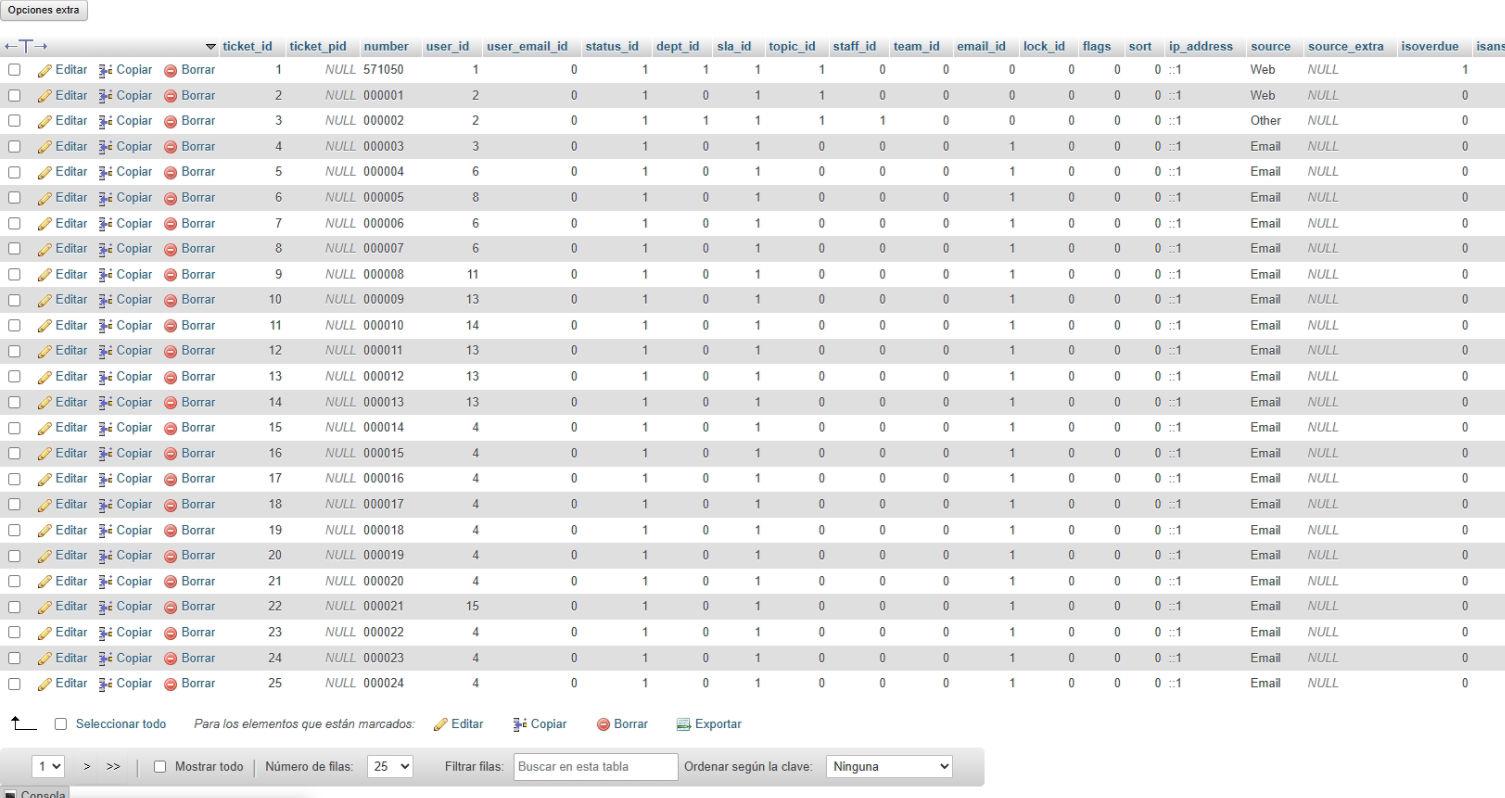
Task: Open the Número de filas dropdown
Action: (390, 767)
